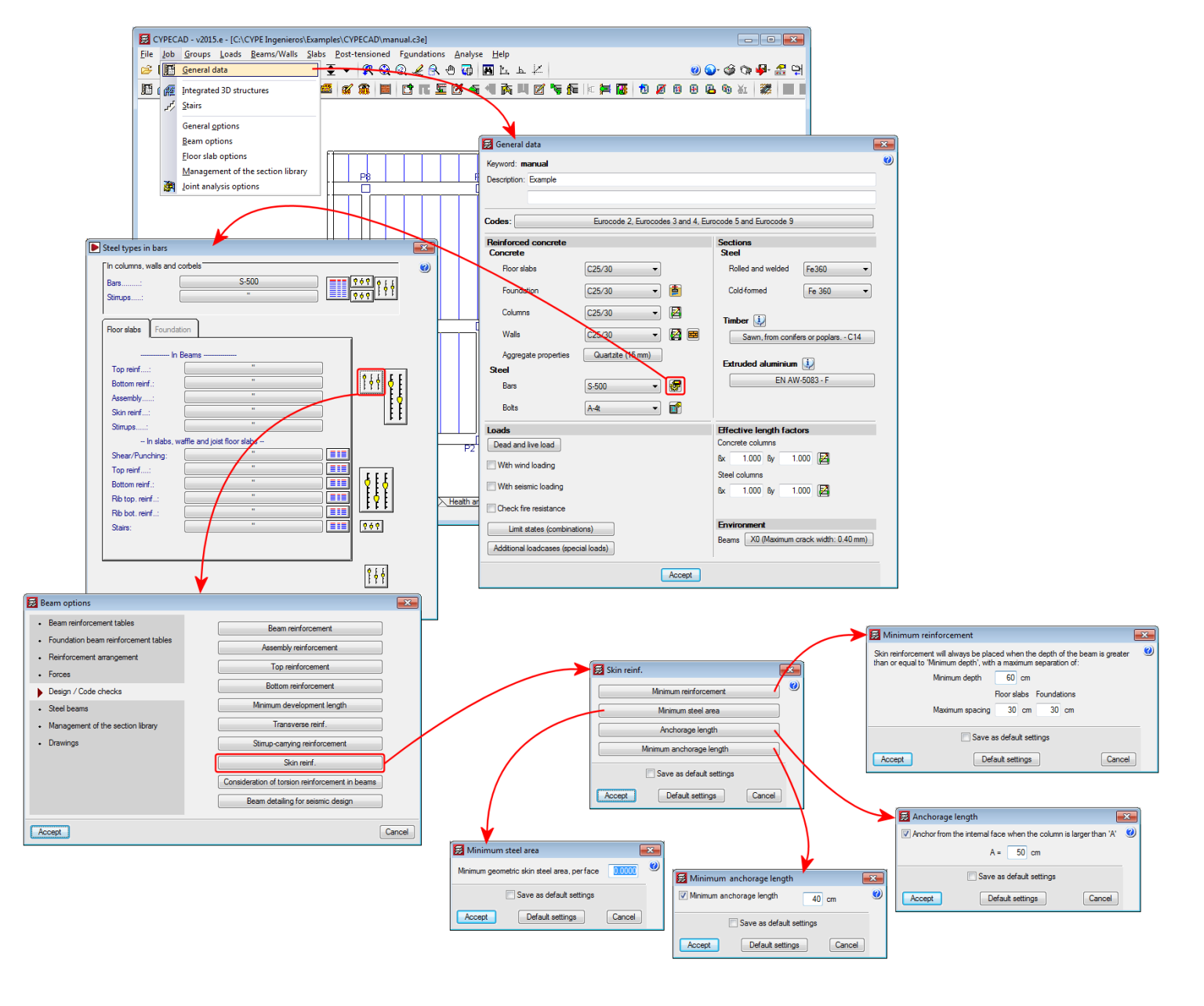Open column bar table icon next to S-500 button
The width and height of the screenshot is (1204, 1006).
(338, 288)
